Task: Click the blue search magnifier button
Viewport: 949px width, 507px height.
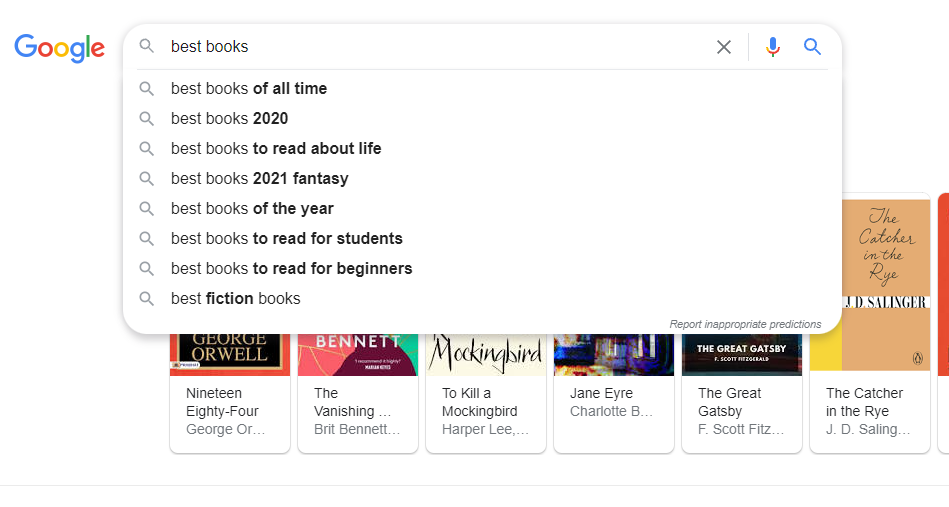Action: coord(813,47)
